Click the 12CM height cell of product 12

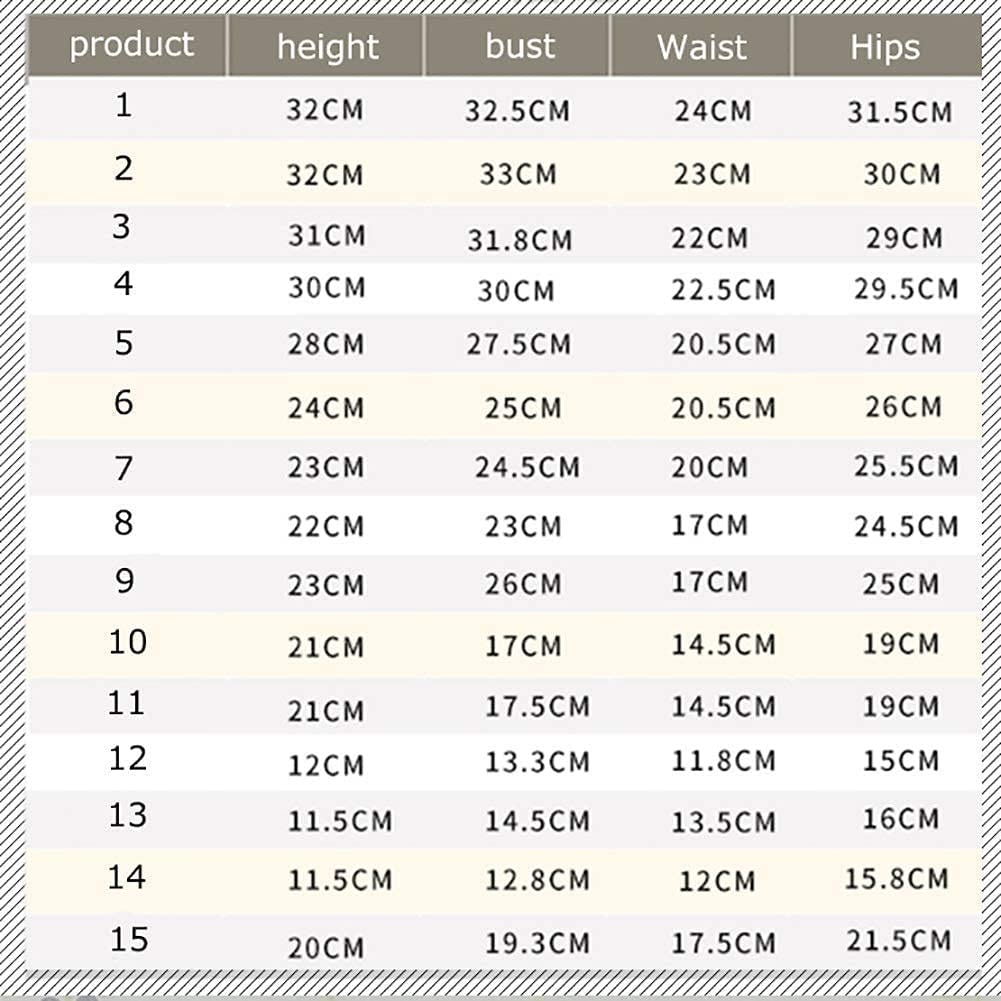326,765
